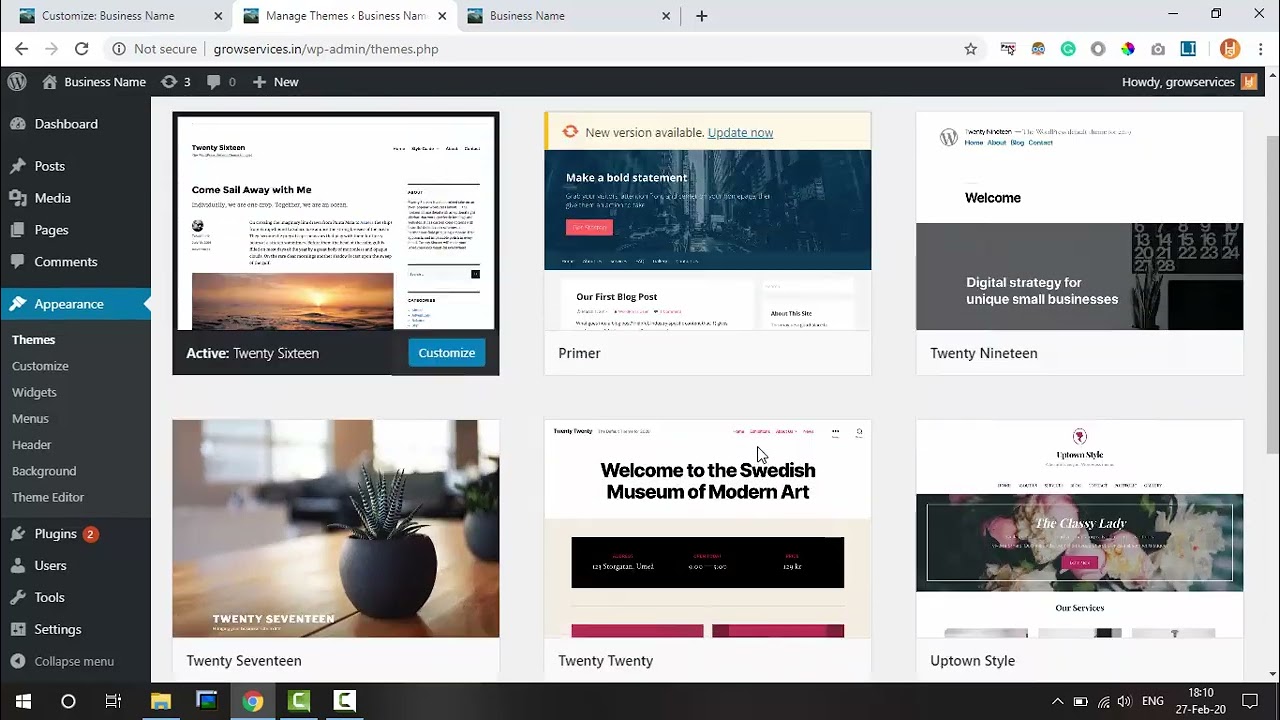
Task: Open the Menus submenu item
Action: point(30,418)
